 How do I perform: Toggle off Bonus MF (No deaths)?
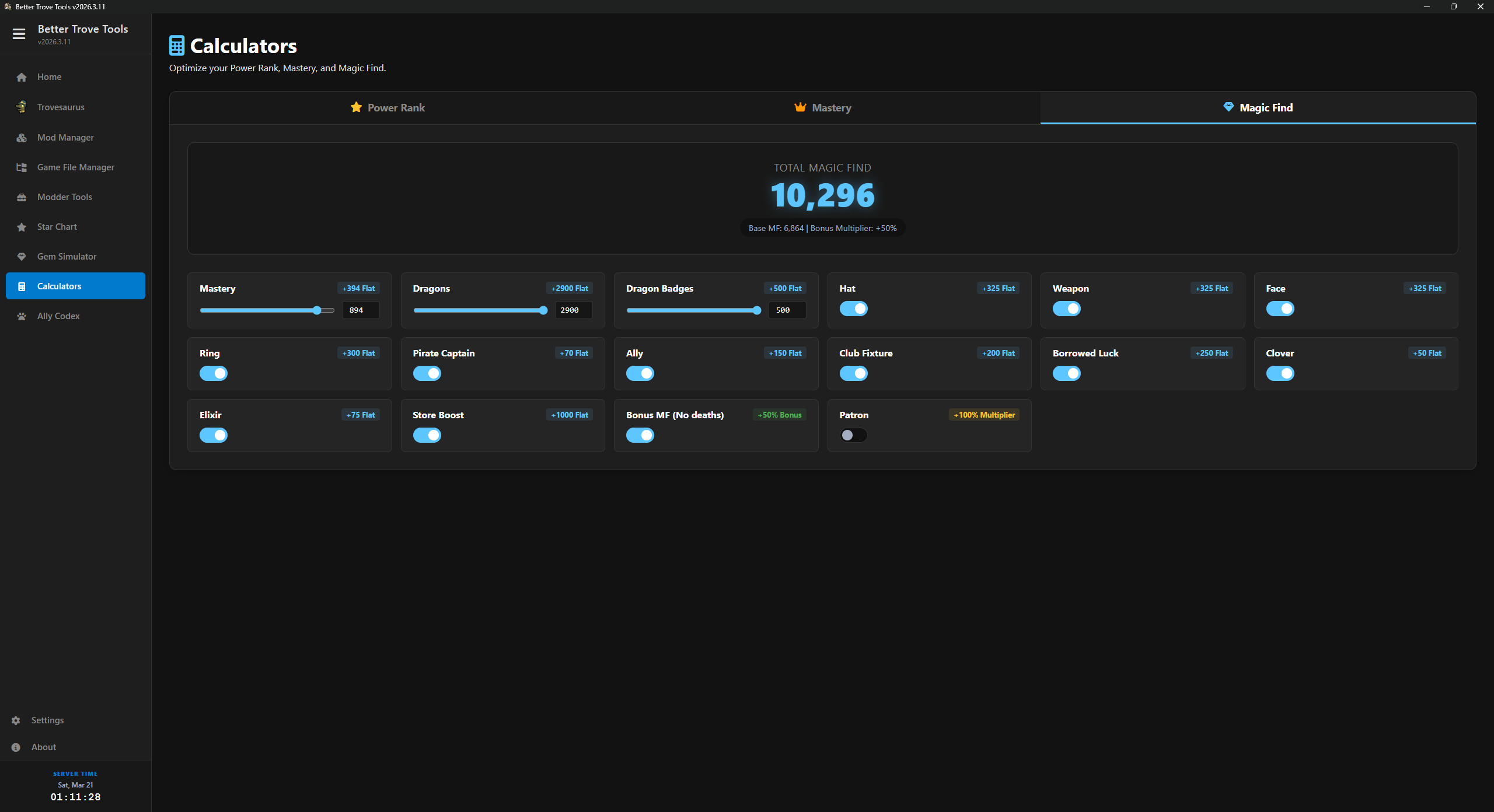pyautogui.click(x=640, y=435)
